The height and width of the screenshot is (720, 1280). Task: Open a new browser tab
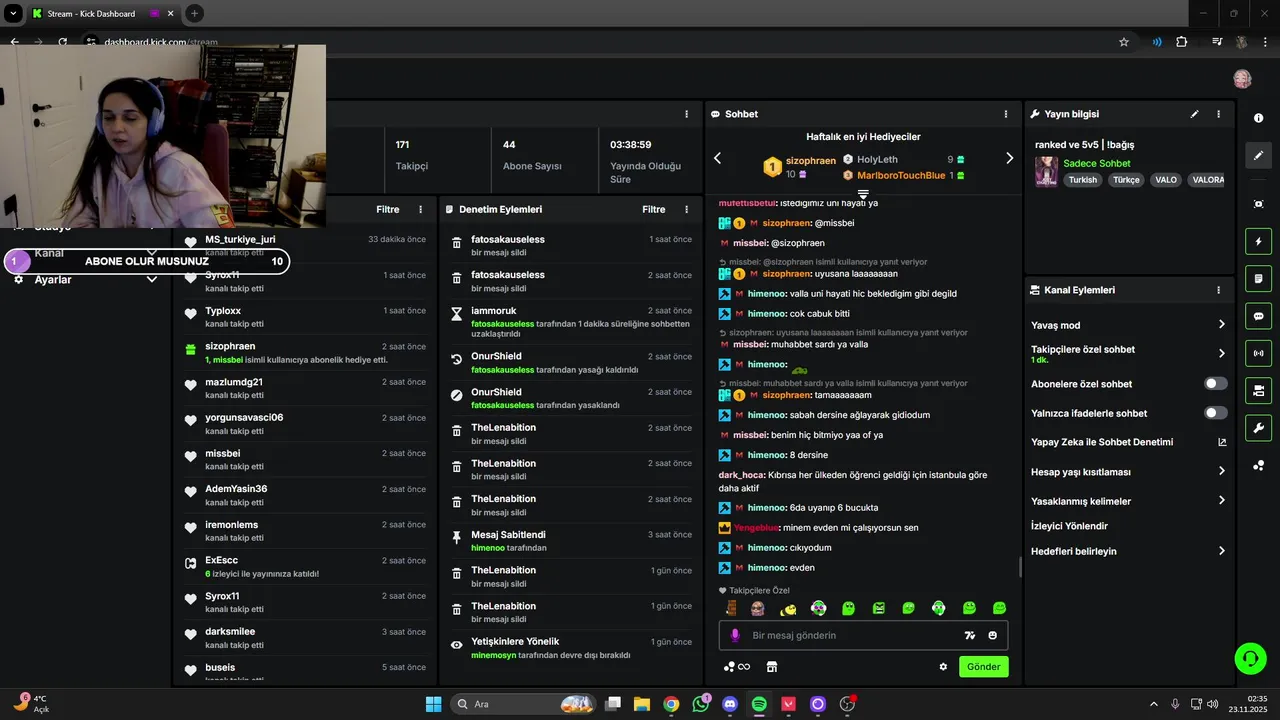click(194, 14)
